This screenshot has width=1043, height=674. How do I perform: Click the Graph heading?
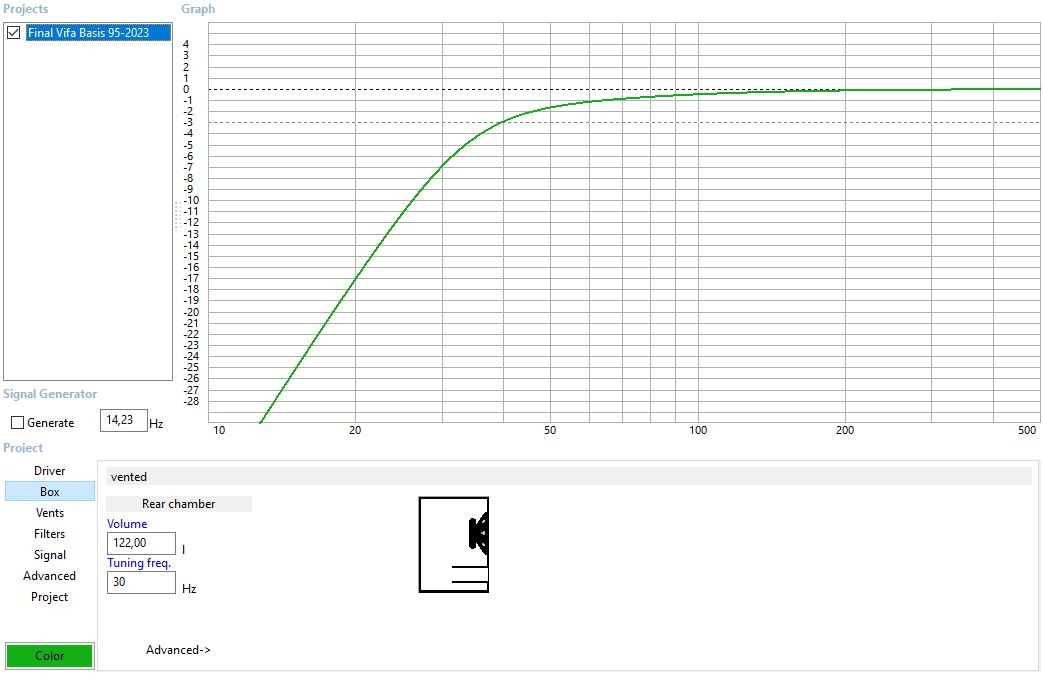pyautogui.click(x=198, y=9)
